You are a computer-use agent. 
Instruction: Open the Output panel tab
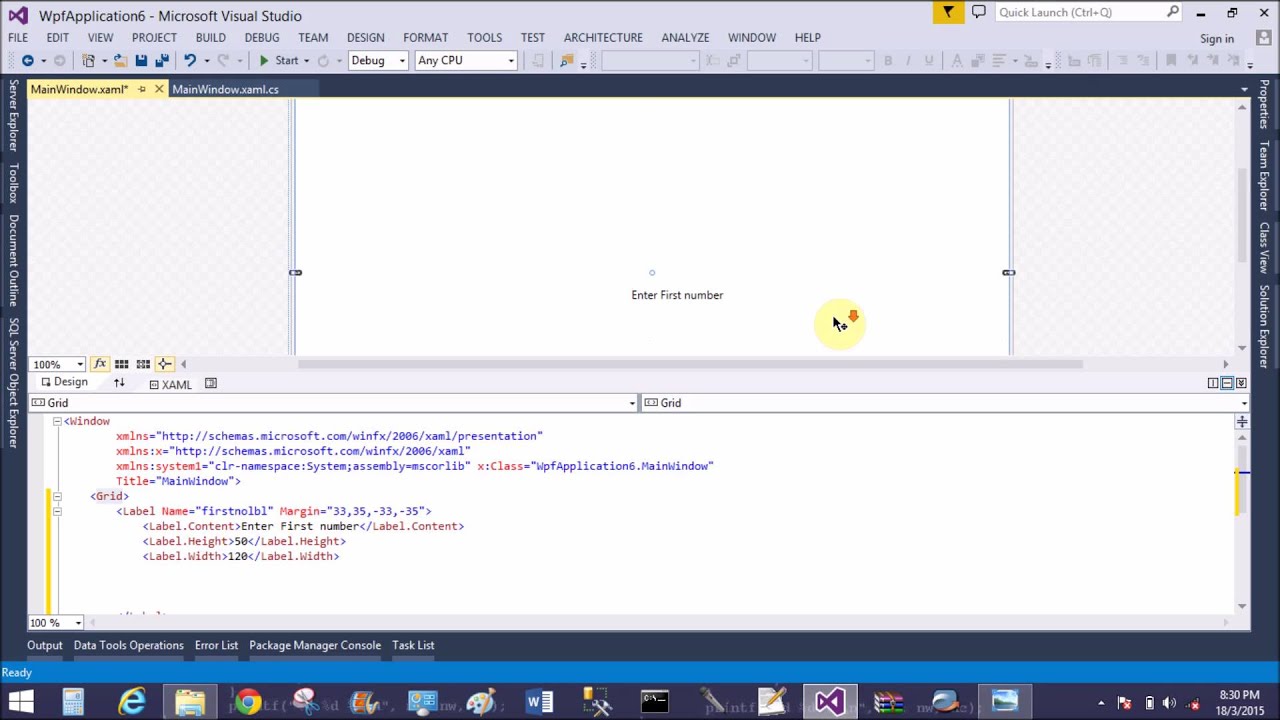(44, 645)
